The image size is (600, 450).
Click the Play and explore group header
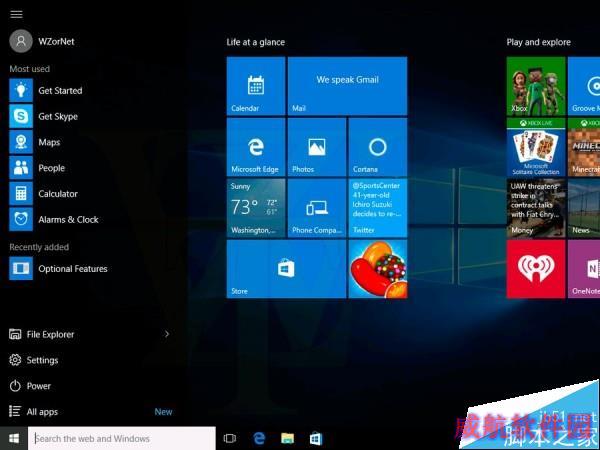point(539,42)
